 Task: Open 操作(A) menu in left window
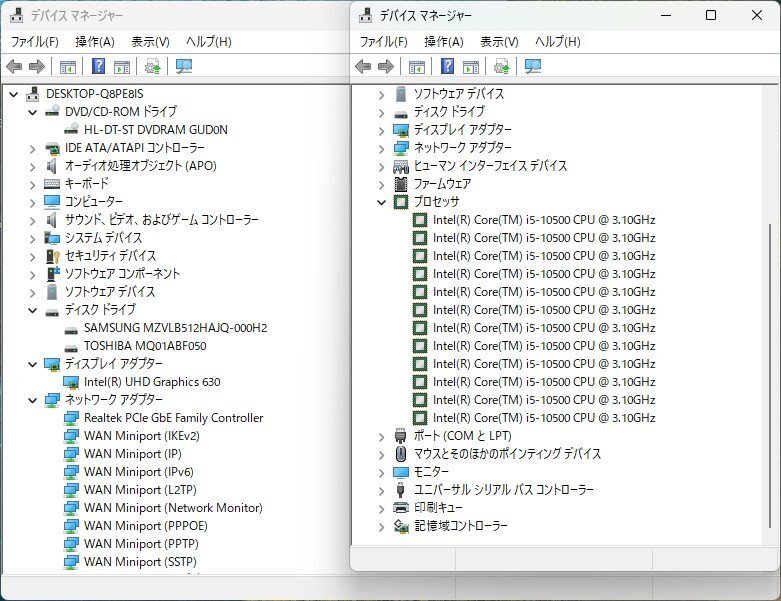tap(95, 42)
